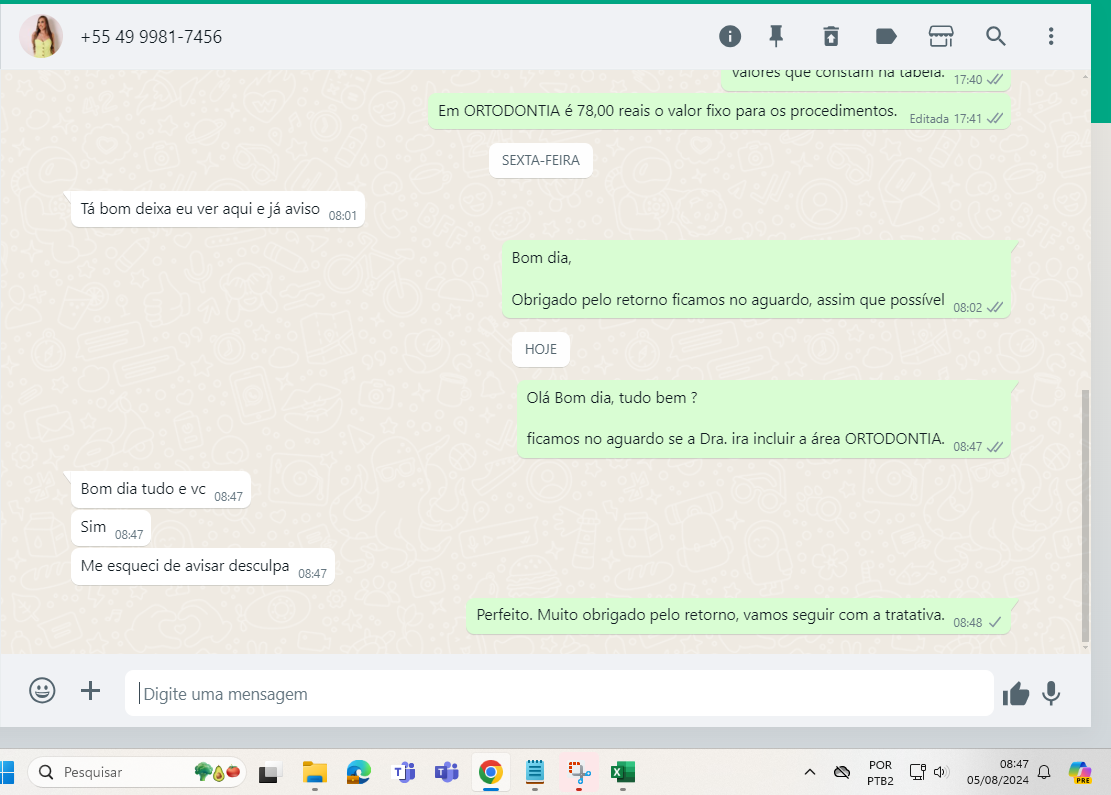The height and width of the screenshot is (795, 1111).
Task: Open Microsoft Edge from taskbar
Action: [x=359, y=772]
